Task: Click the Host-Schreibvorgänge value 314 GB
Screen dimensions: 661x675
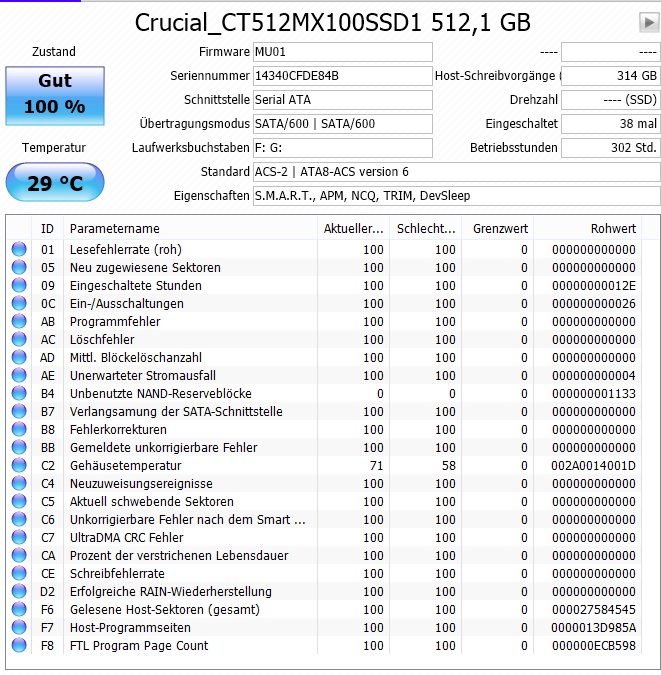Action: 611,76
